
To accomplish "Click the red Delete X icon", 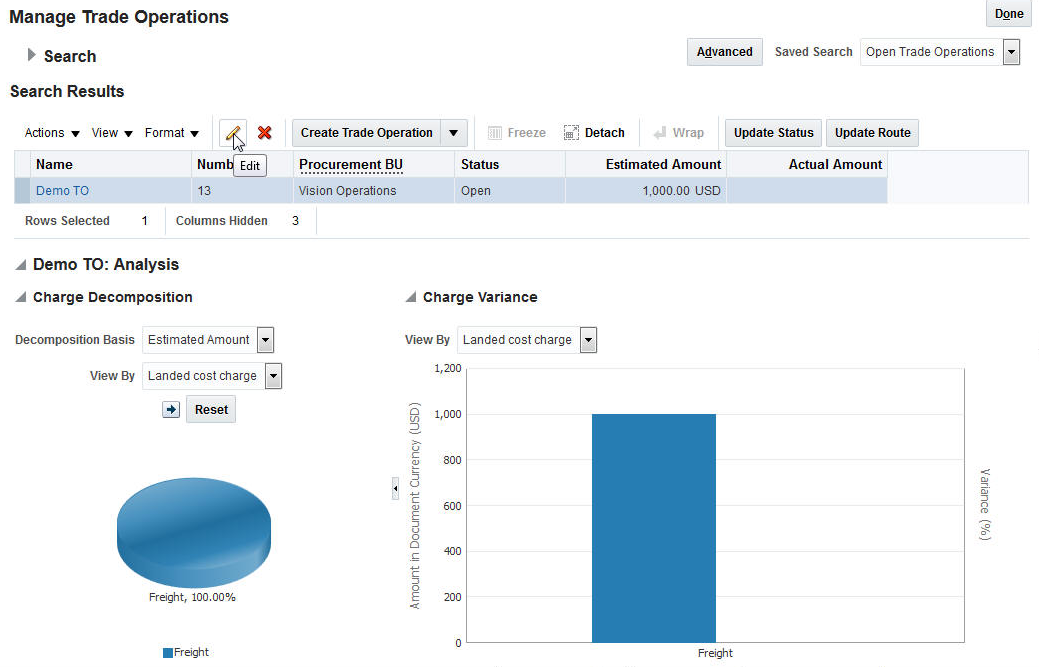I will coord(264,133).
